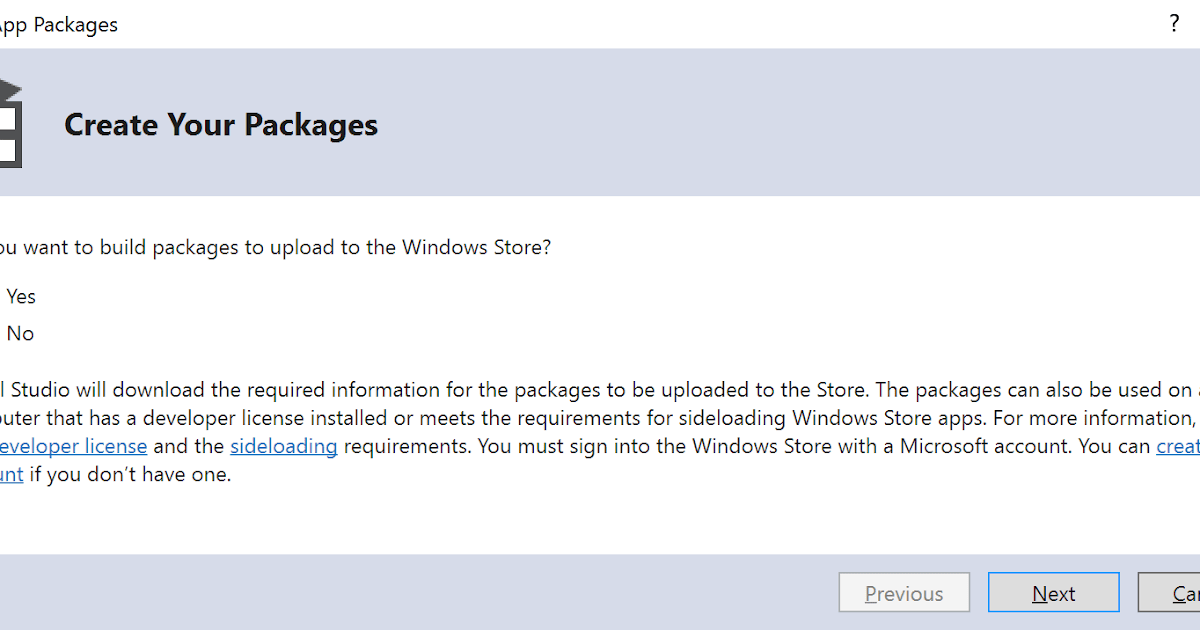Open the developer license link
This screenshot has height=630, width=1200.
coord(74,446)
